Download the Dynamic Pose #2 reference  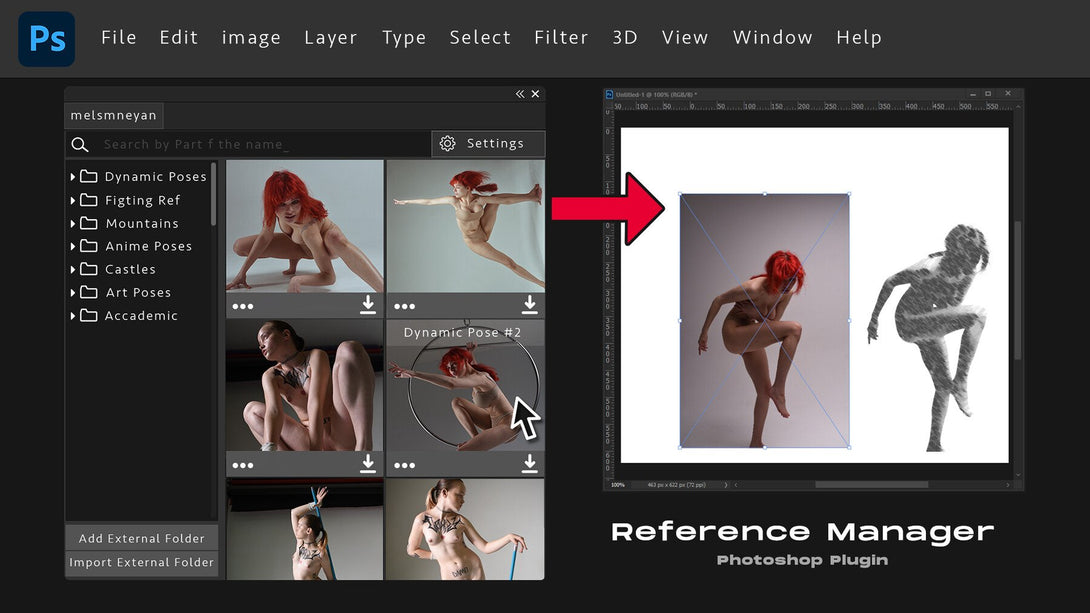(530, 464)
